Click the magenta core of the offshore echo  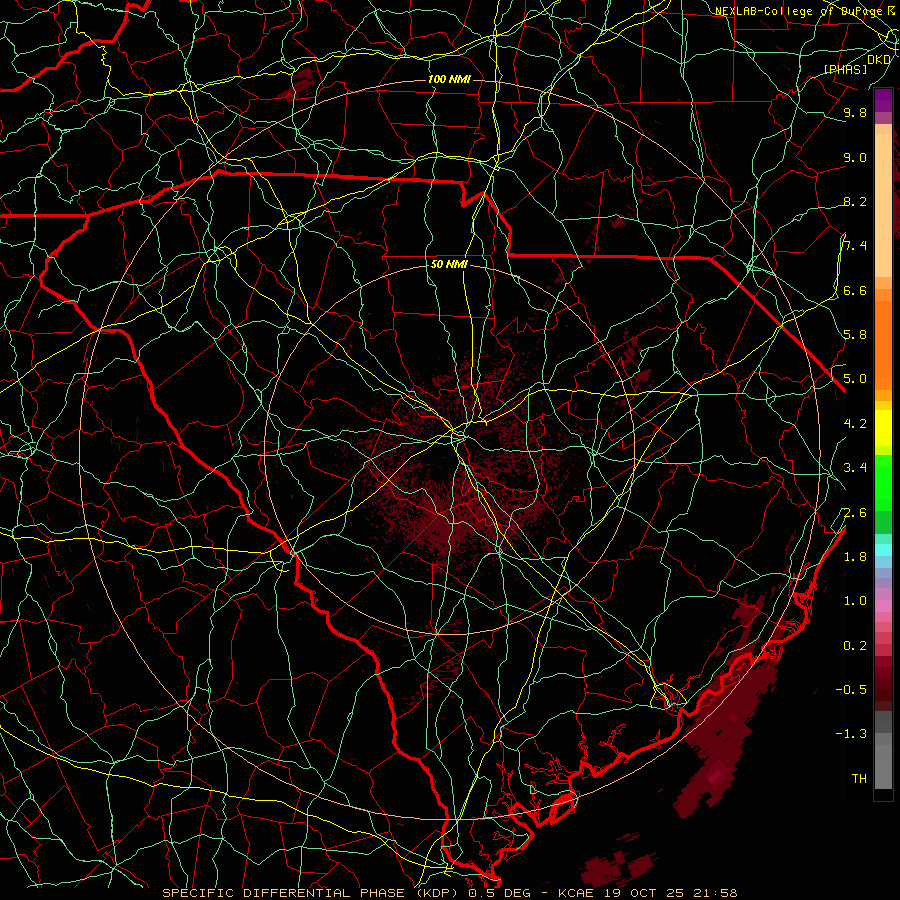click(x=717, y=776)
